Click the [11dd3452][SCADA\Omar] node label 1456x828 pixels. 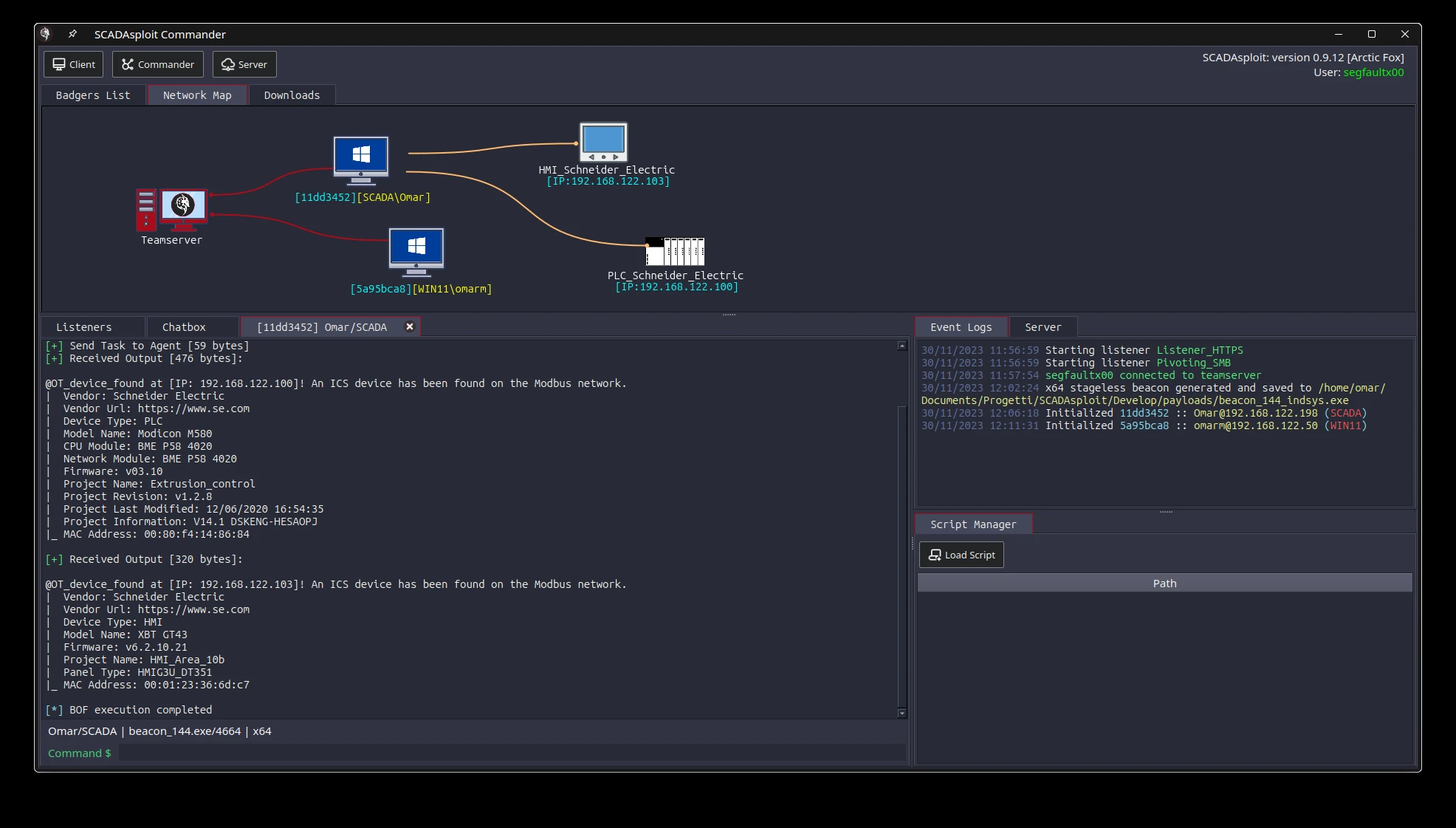click(x=363, y=197)
